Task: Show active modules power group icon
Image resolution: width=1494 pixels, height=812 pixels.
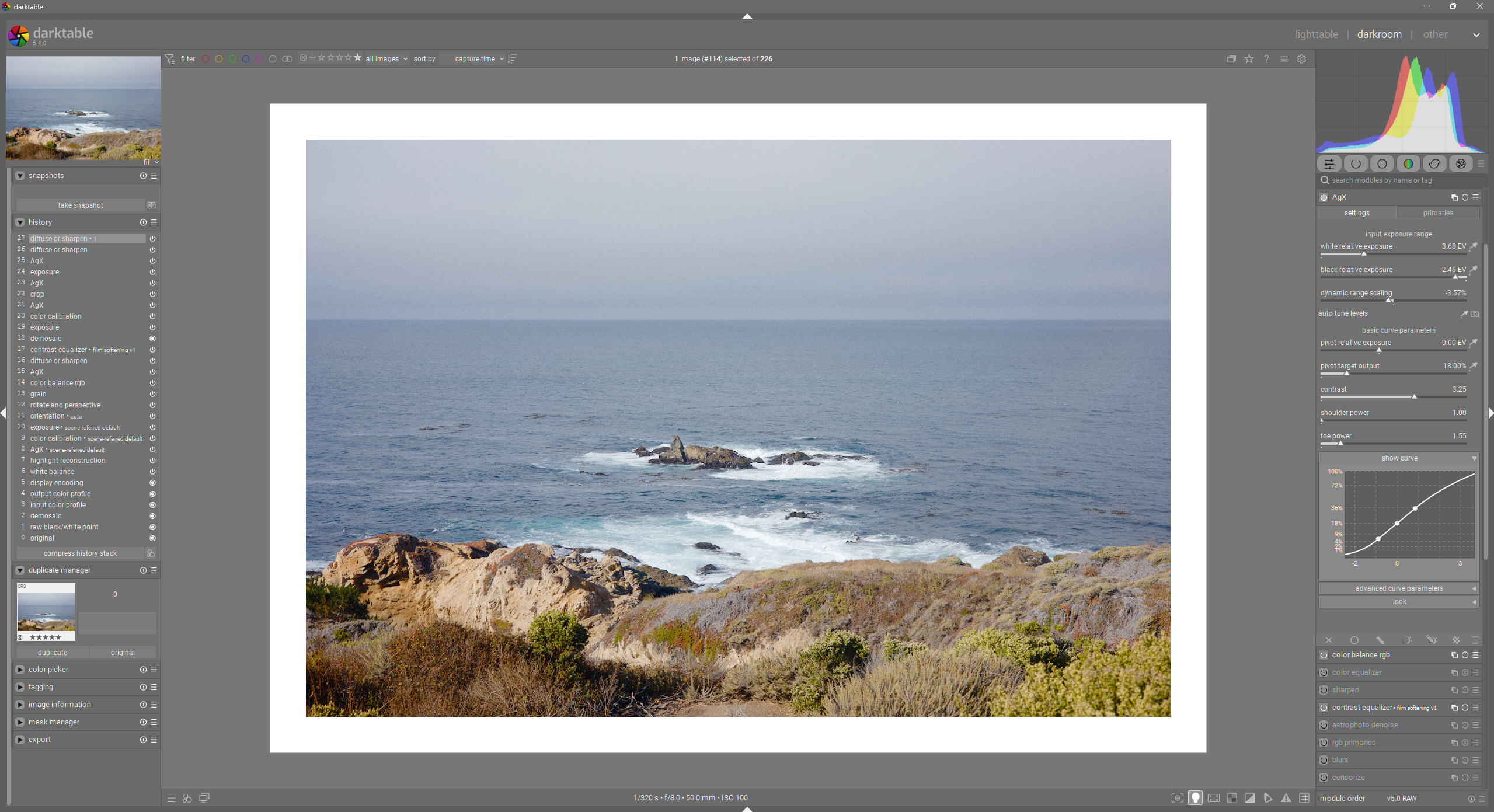Action: pyautogui.click(x=1355, y=164)
